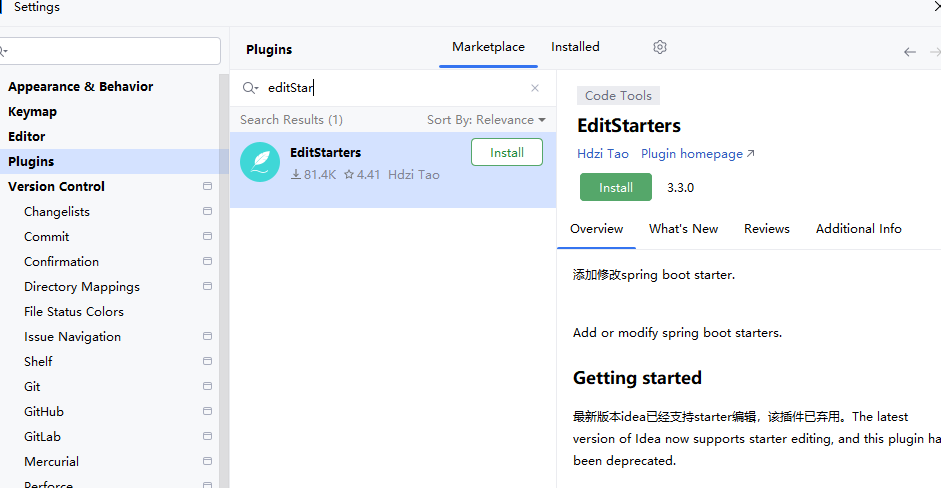Open GitHub settings page
Image resolution: width=941 pixels, height=488 pixels.
pos(44,411)
